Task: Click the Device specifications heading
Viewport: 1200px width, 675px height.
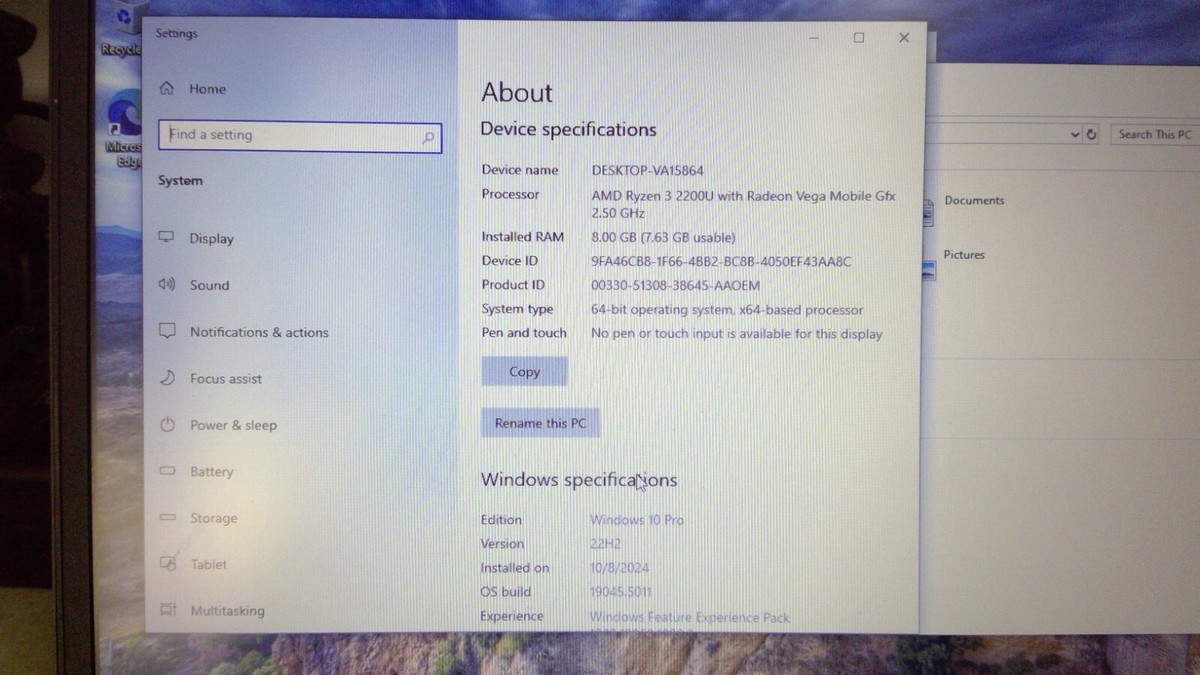Action: click(x=568, y=129)
